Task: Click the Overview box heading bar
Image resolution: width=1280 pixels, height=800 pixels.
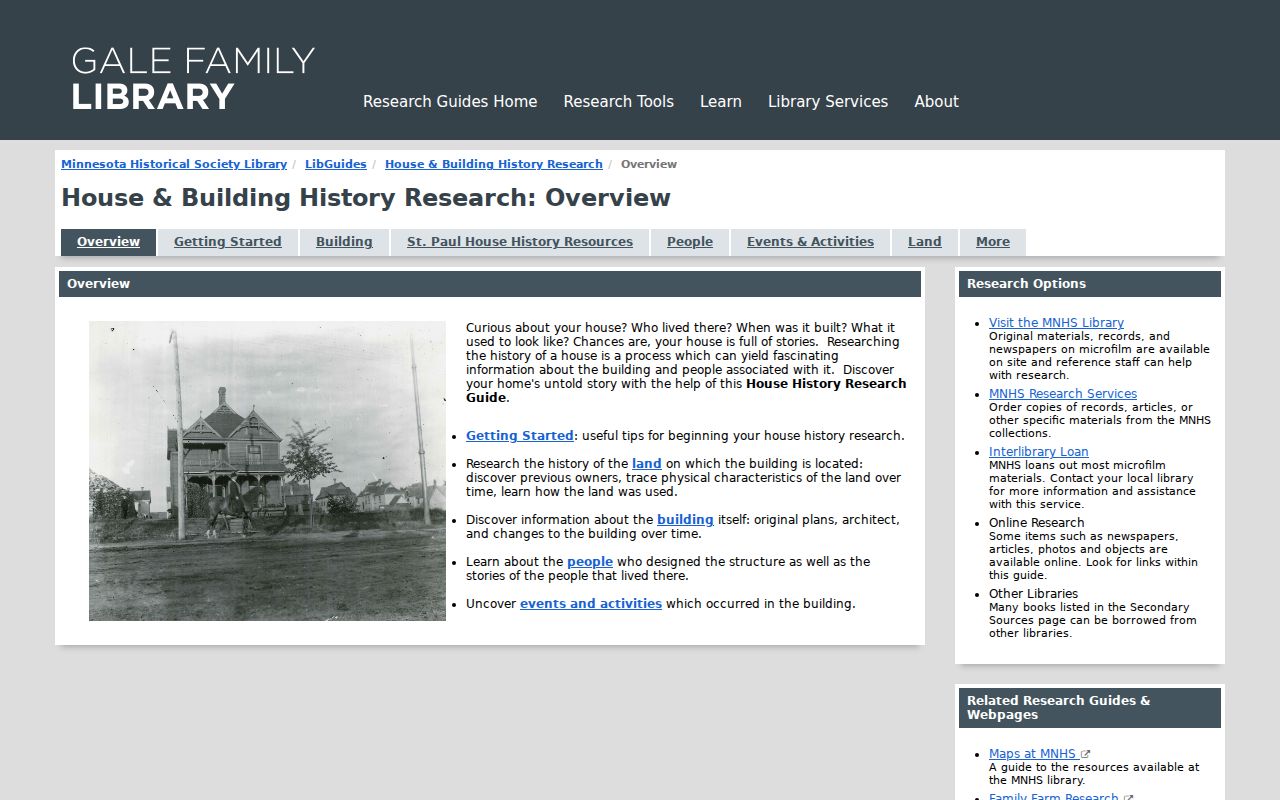Action: [x=490, y=284]
